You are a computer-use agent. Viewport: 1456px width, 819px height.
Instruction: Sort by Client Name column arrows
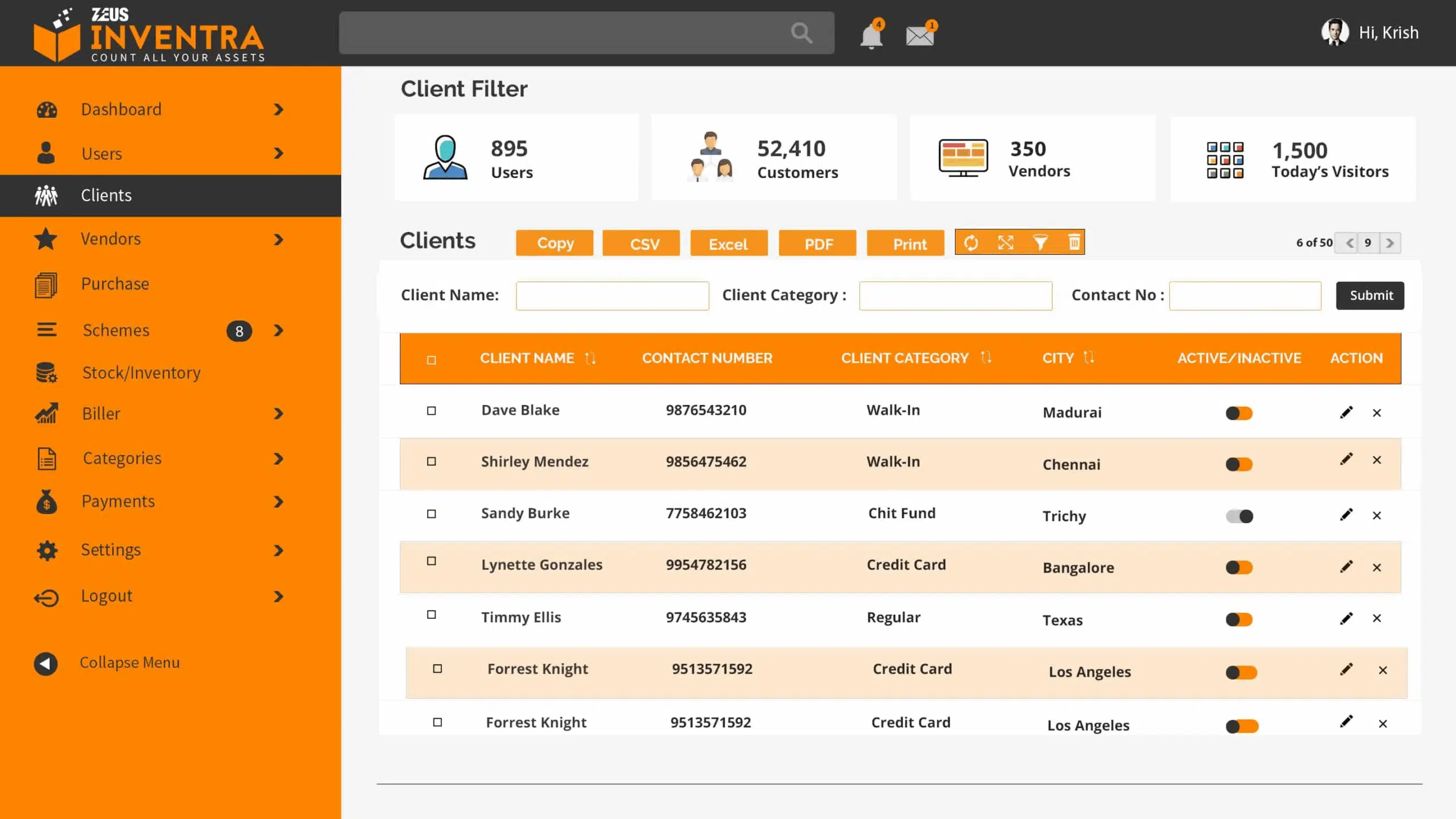[590, 358]
